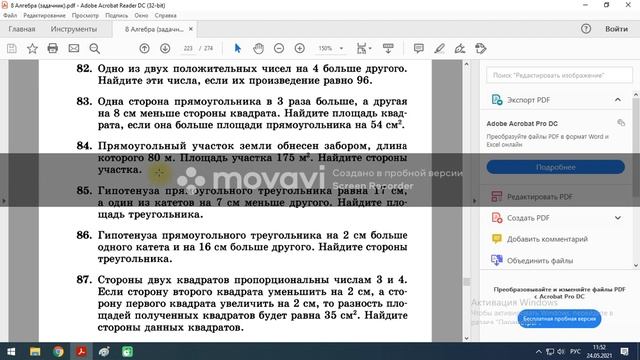Open the Редактирование menu

click(44, 16)
